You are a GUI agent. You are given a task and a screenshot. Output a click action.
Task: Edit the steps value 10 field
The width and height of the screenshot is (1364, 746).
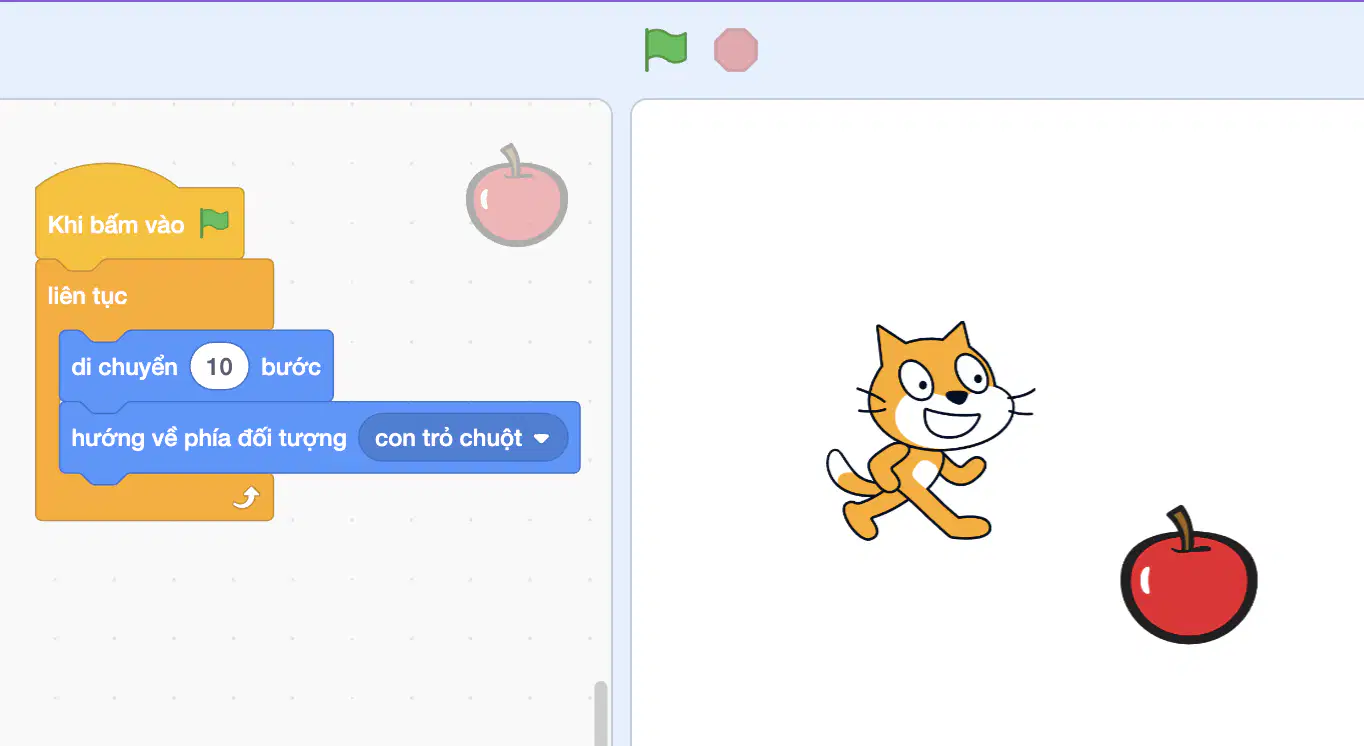219,367
